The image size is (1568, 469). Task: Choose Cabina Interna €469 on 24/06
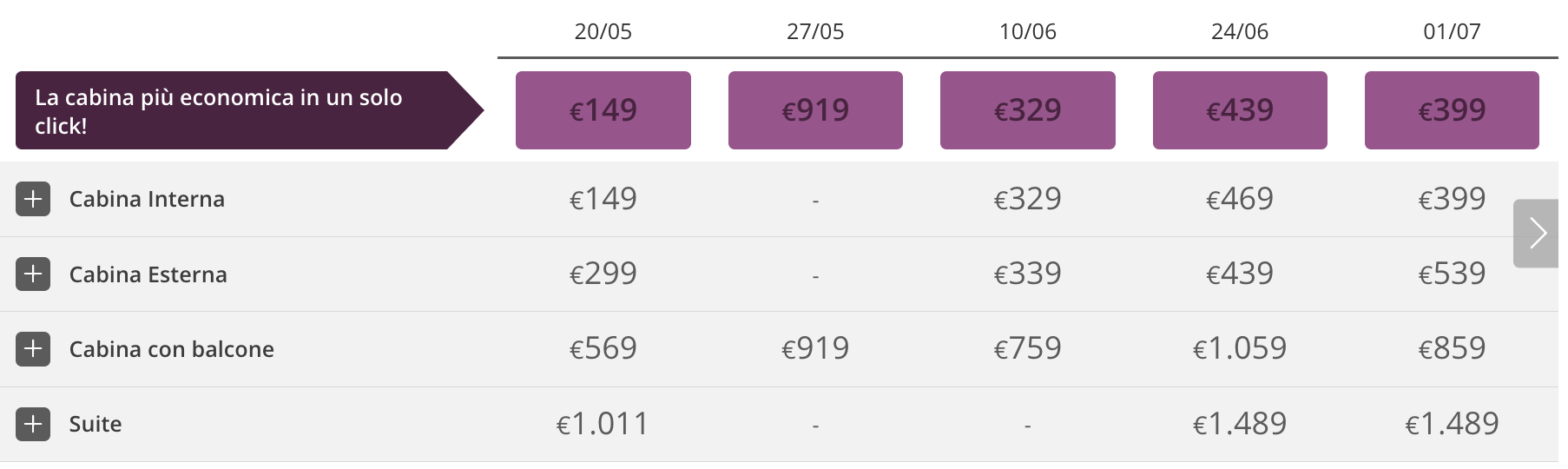[x=1240, y=199]
